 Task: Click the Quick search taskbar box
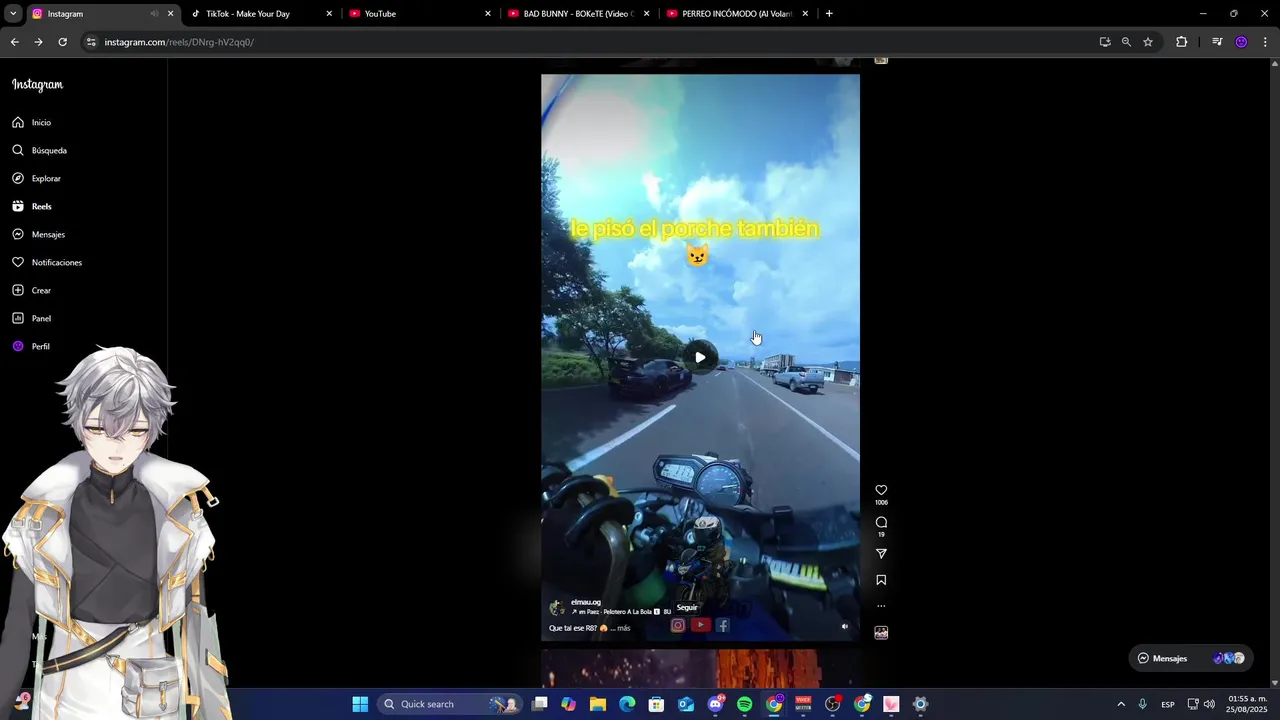pos(450,704)
